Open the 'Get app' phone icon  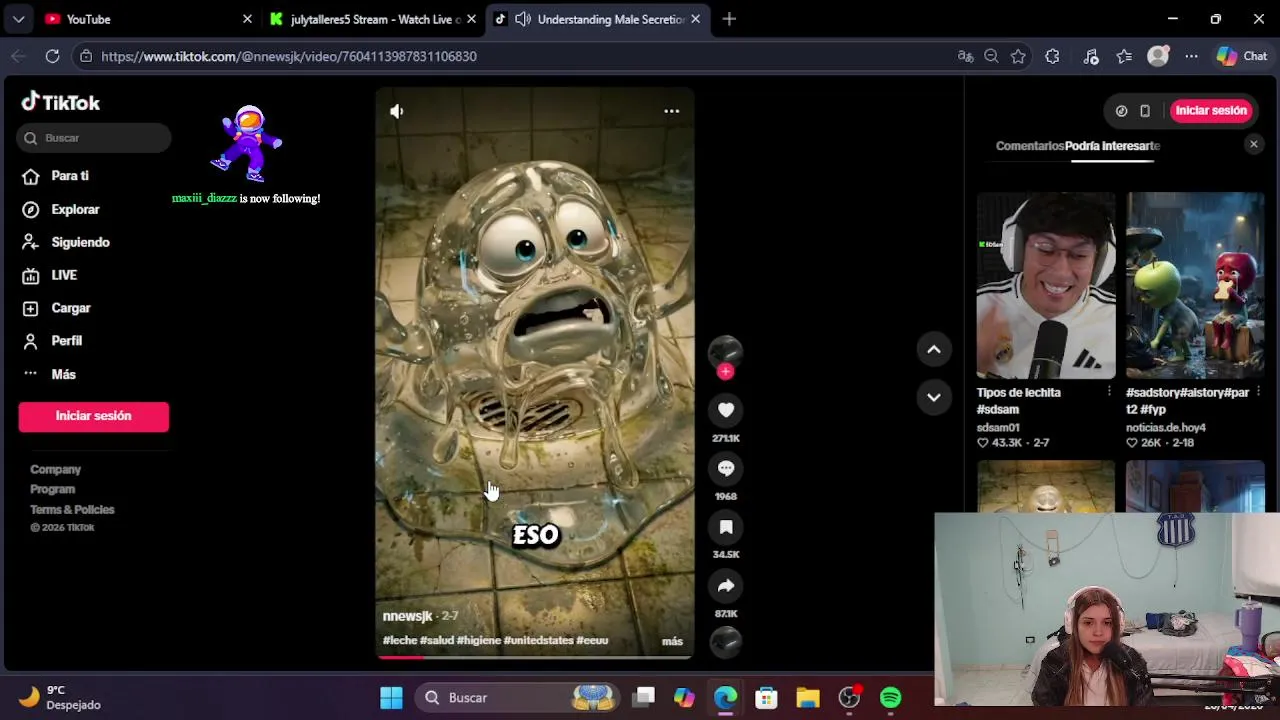coord(1145,111)
